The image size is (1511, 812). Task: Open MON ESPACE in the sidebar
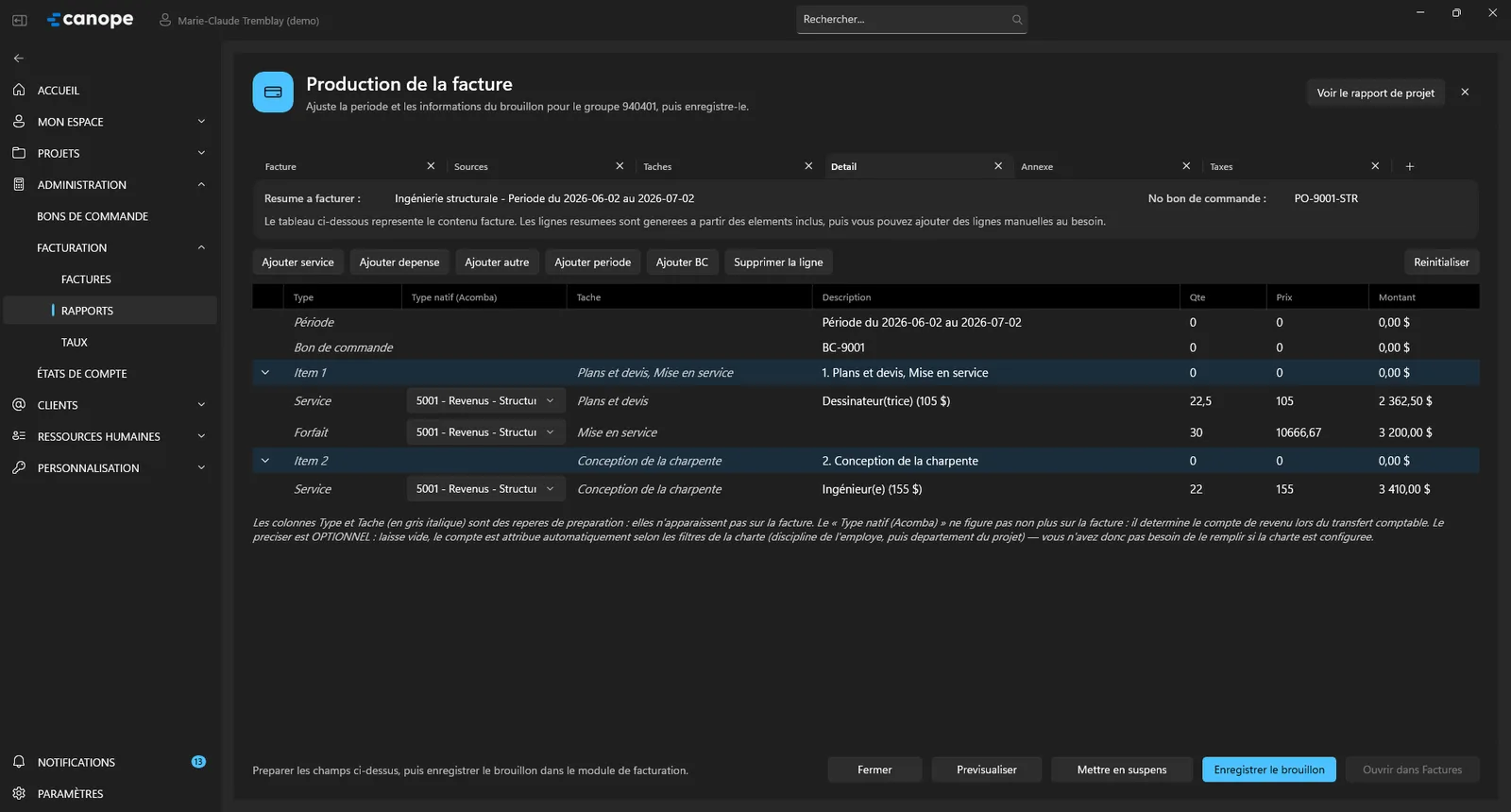tap(110, 122)
